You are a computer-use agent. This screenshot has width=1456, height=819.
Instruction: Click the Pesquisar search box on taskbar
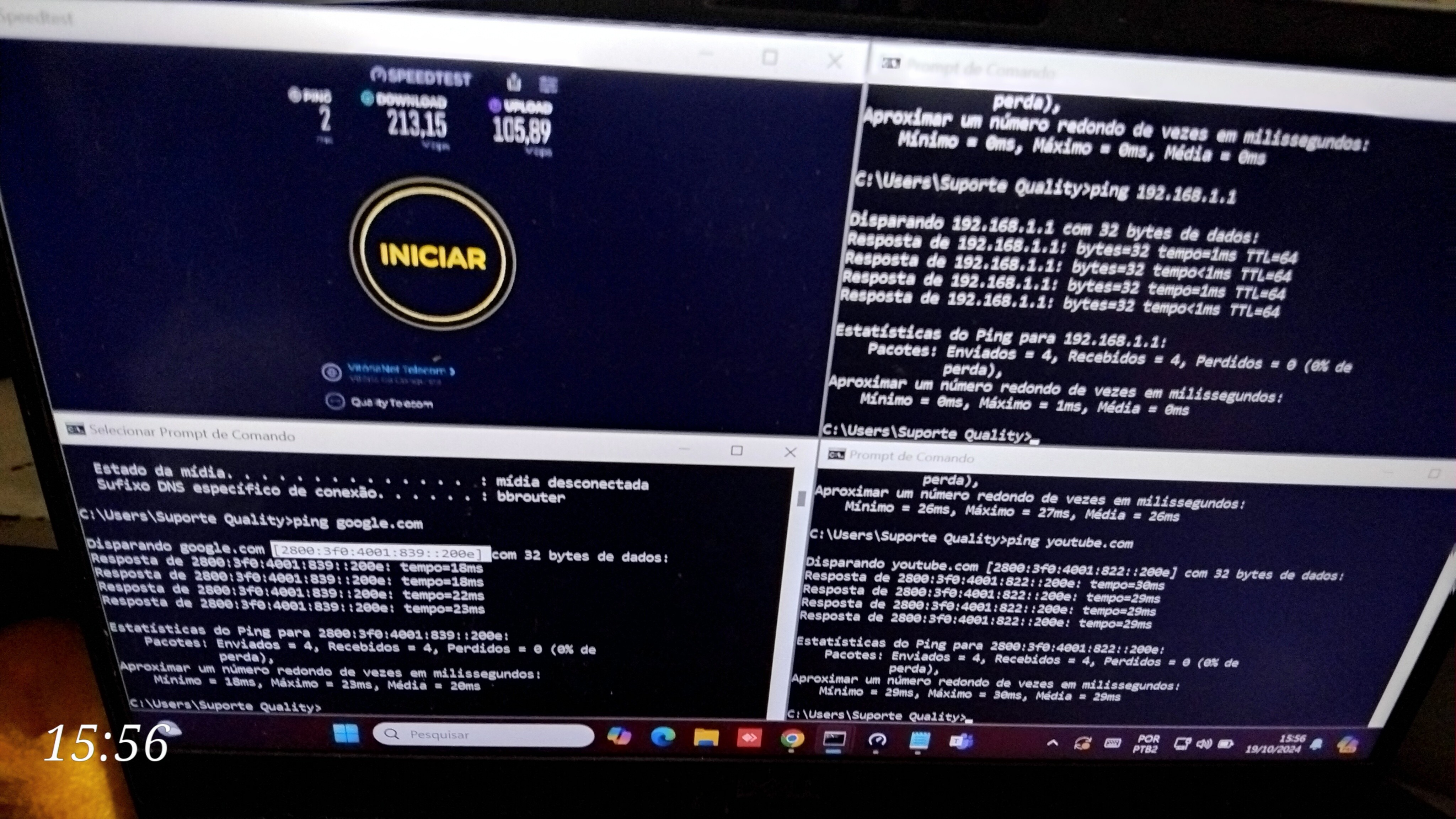click(484, 735)
